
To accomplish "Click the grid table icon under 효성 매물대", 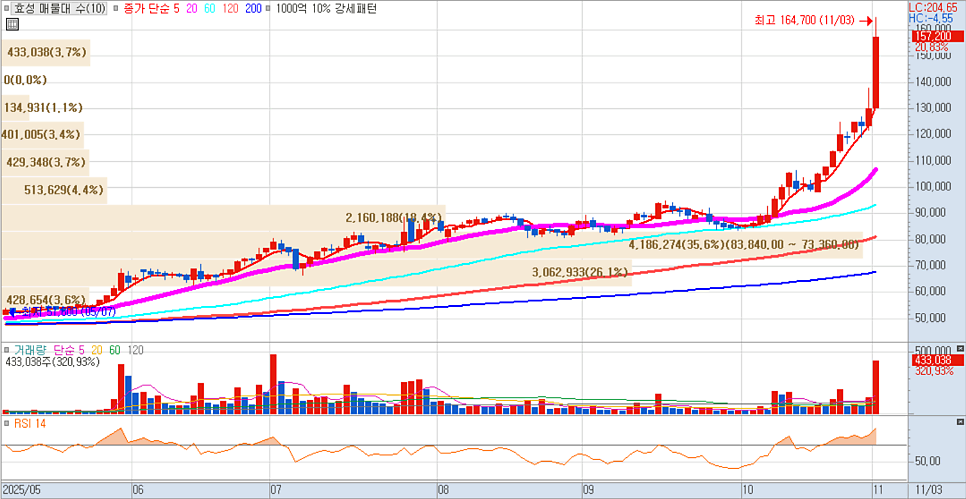I will [12, 25].
